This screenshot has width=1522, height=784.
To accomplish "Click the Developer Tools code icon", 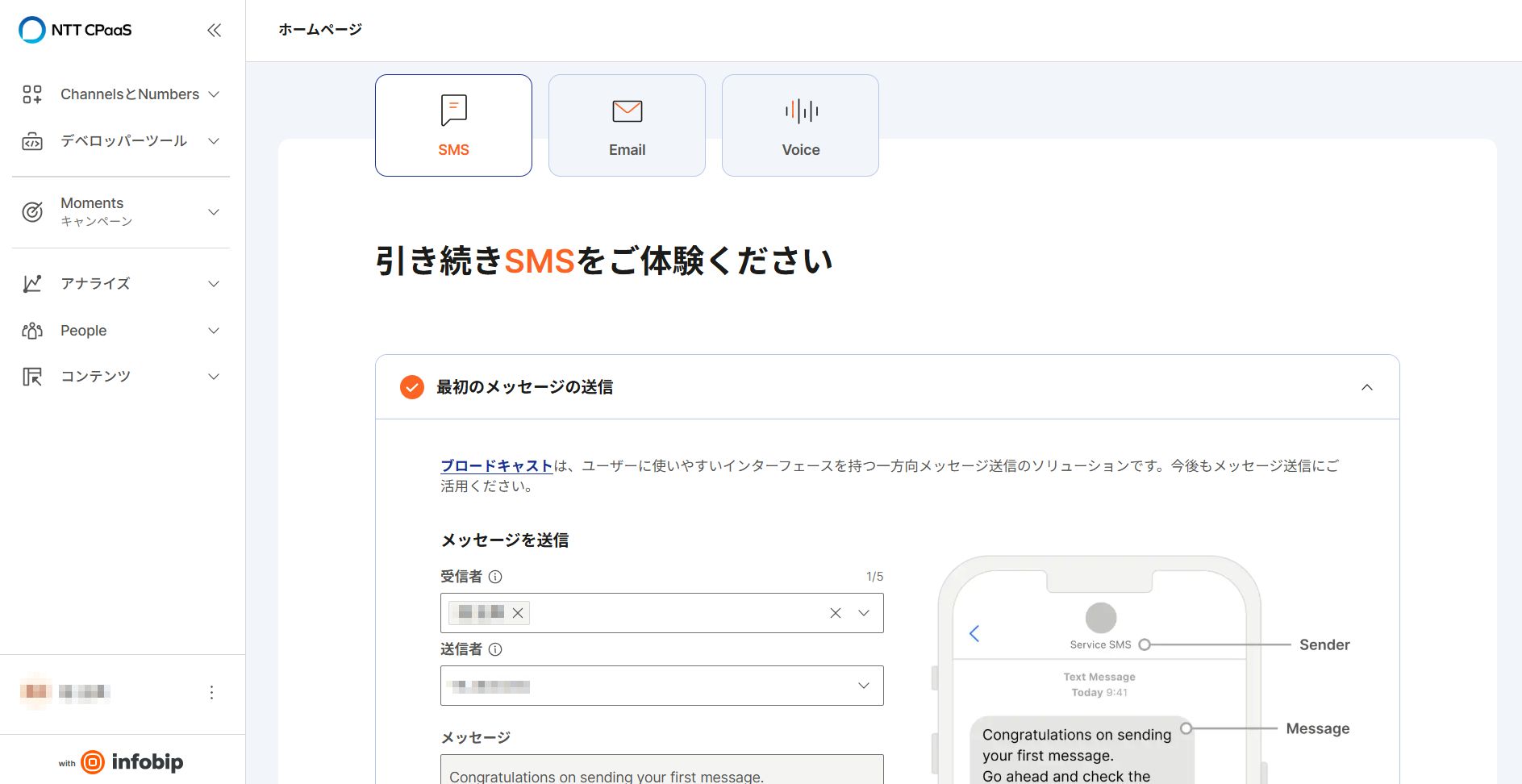I will point(32,142).
